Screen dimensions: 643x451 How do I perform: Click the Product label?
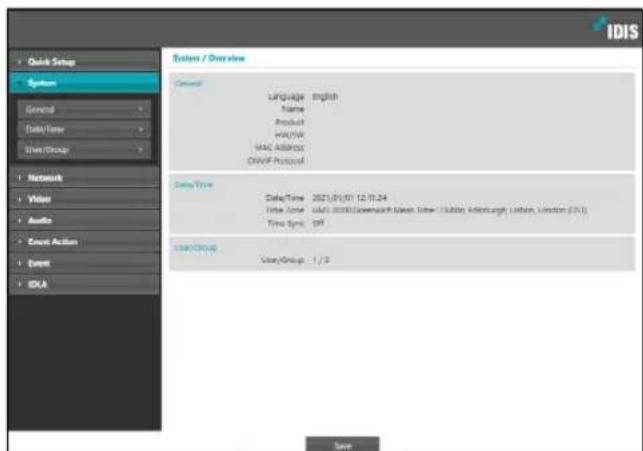pyautogui.click(x=290, y=122)
